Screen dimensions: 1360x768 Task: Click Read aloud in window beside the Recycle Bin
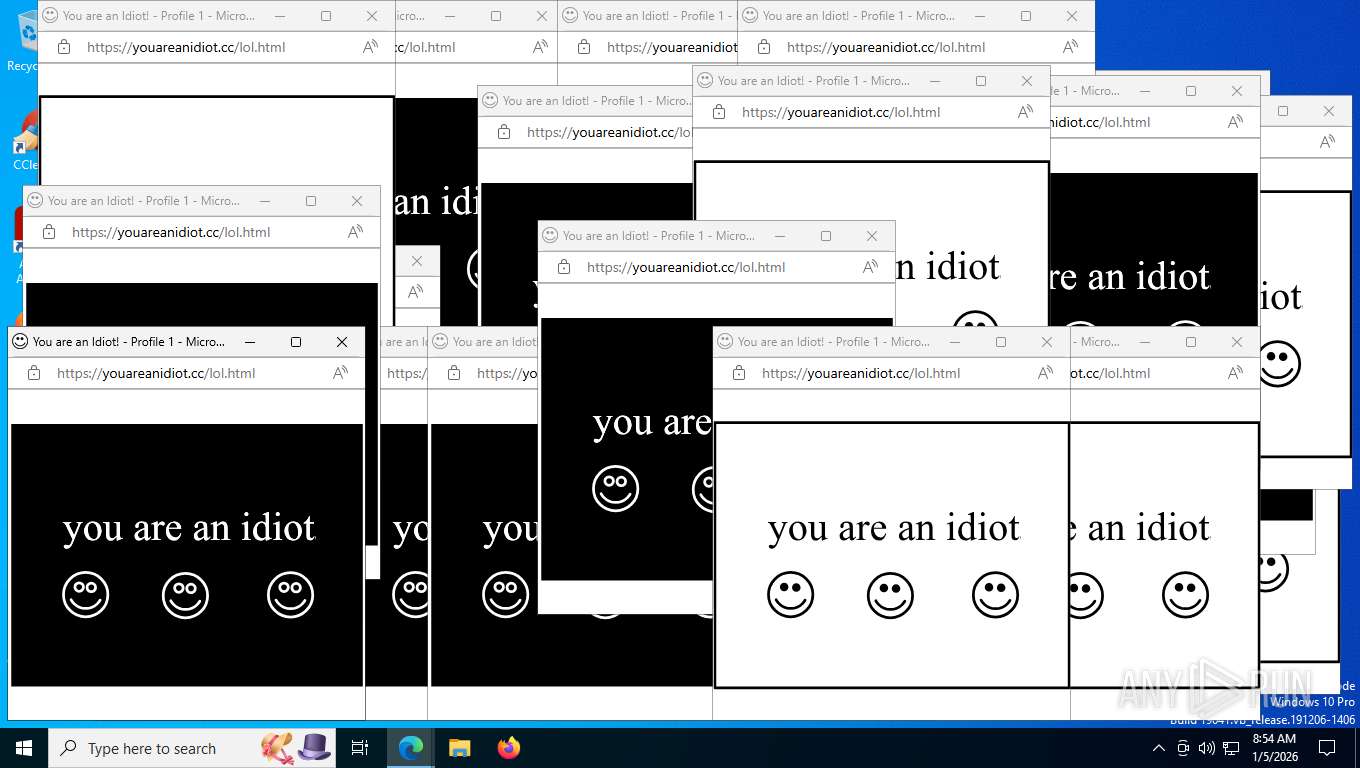click(370, 47)
